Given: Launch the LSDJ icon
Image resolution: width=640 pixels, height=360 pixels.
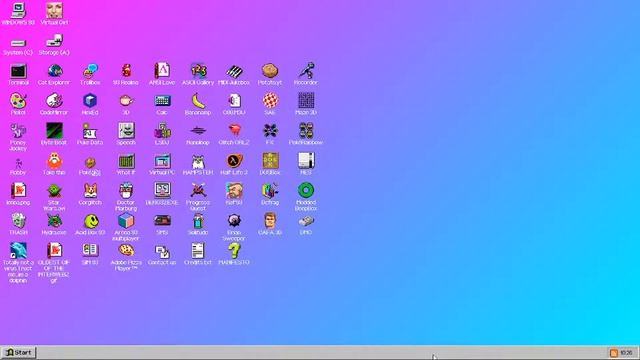Looking at the screenshot, I should (162, 131).
